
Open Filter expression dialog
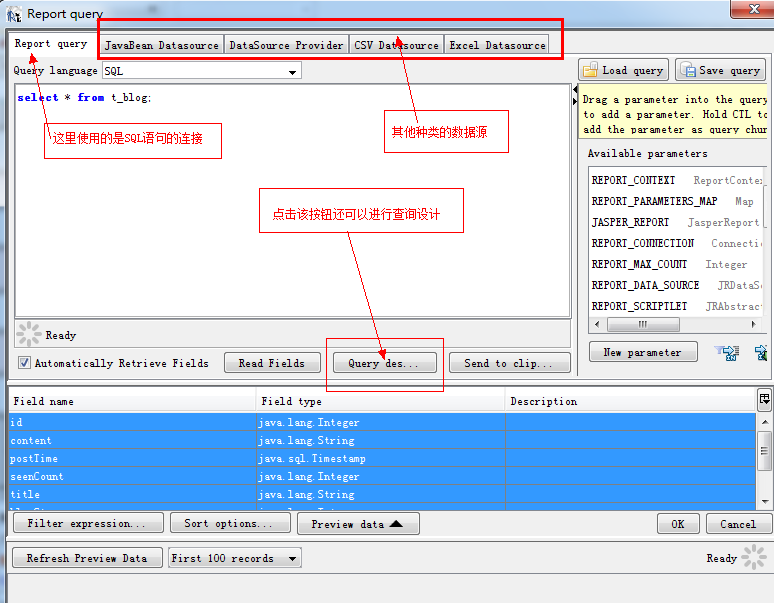tap(88, 523)
